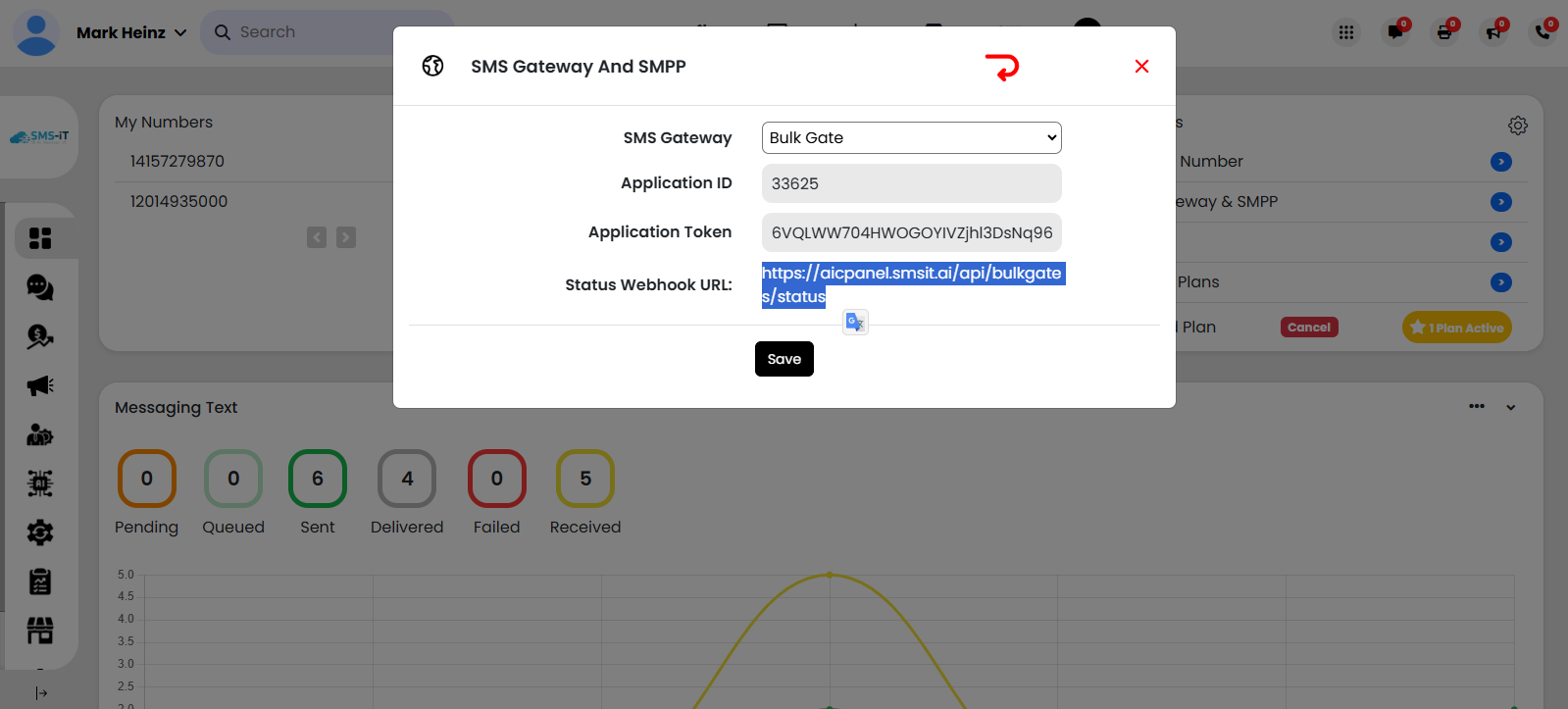The height and width of the screenshot is (709, 1568).
Task: Click the blue arrow next to Gateway & SMPP
Action: tap(1501, 202)
